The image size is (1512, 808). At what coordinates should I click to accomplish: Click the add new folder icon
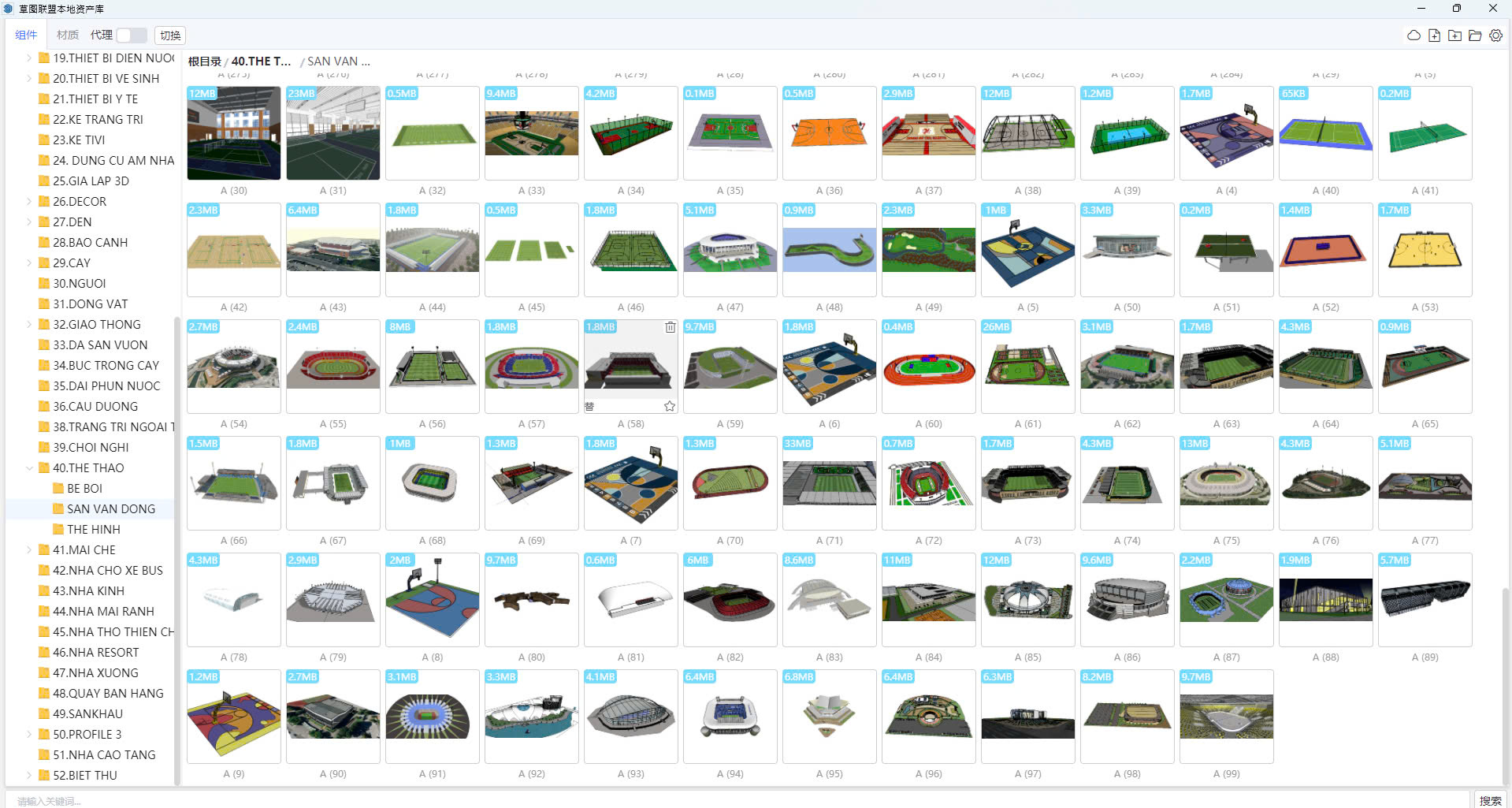tap(1454, 35)
